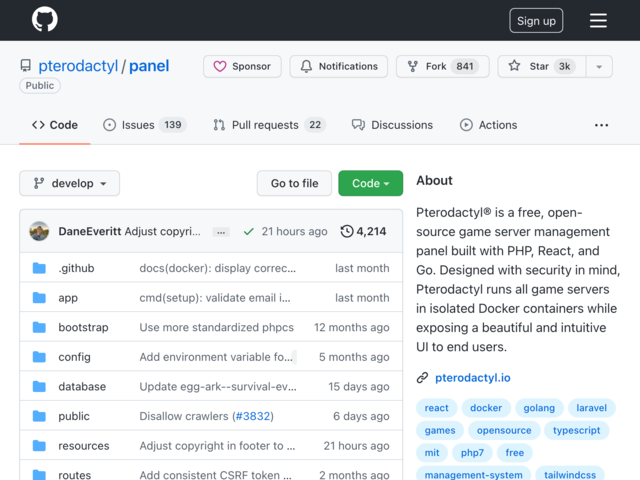640x480 pixels.
Task: Select the Code tab
Action: click(x=55, y=125)
